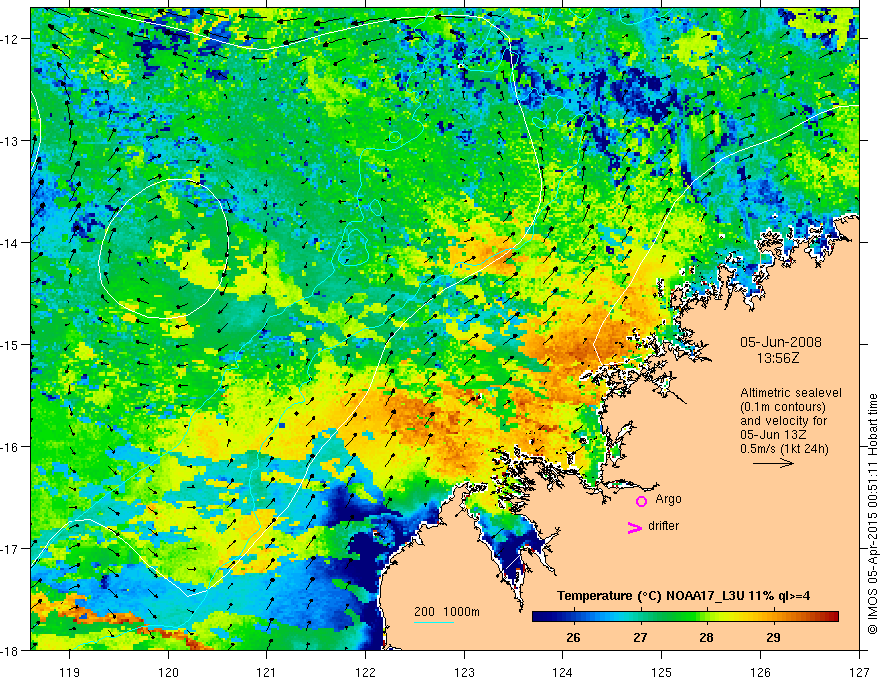Click the temperature color bar near 29
This screenshot has height=680, width=880.
click(x=773, y=617)
